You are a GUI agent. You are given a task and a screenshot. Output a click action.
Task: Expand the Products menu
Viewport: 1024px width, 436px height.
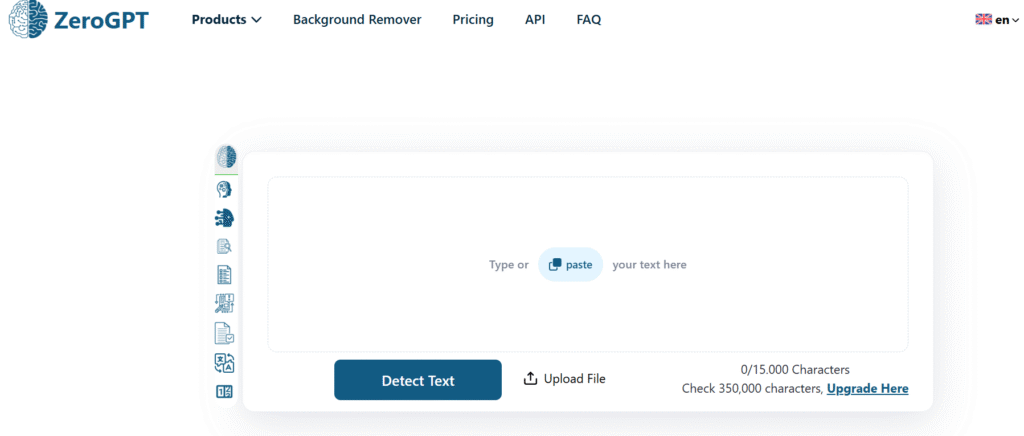pyautogui.click(x=227, y=20)
